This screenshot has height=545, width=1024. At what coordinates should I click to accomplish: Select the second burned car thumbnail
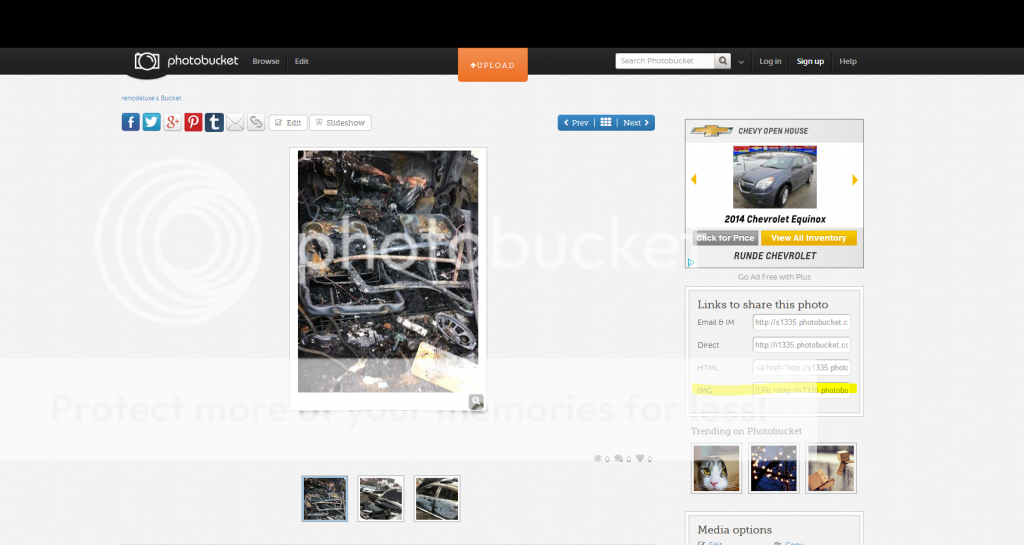coord(381,498)
